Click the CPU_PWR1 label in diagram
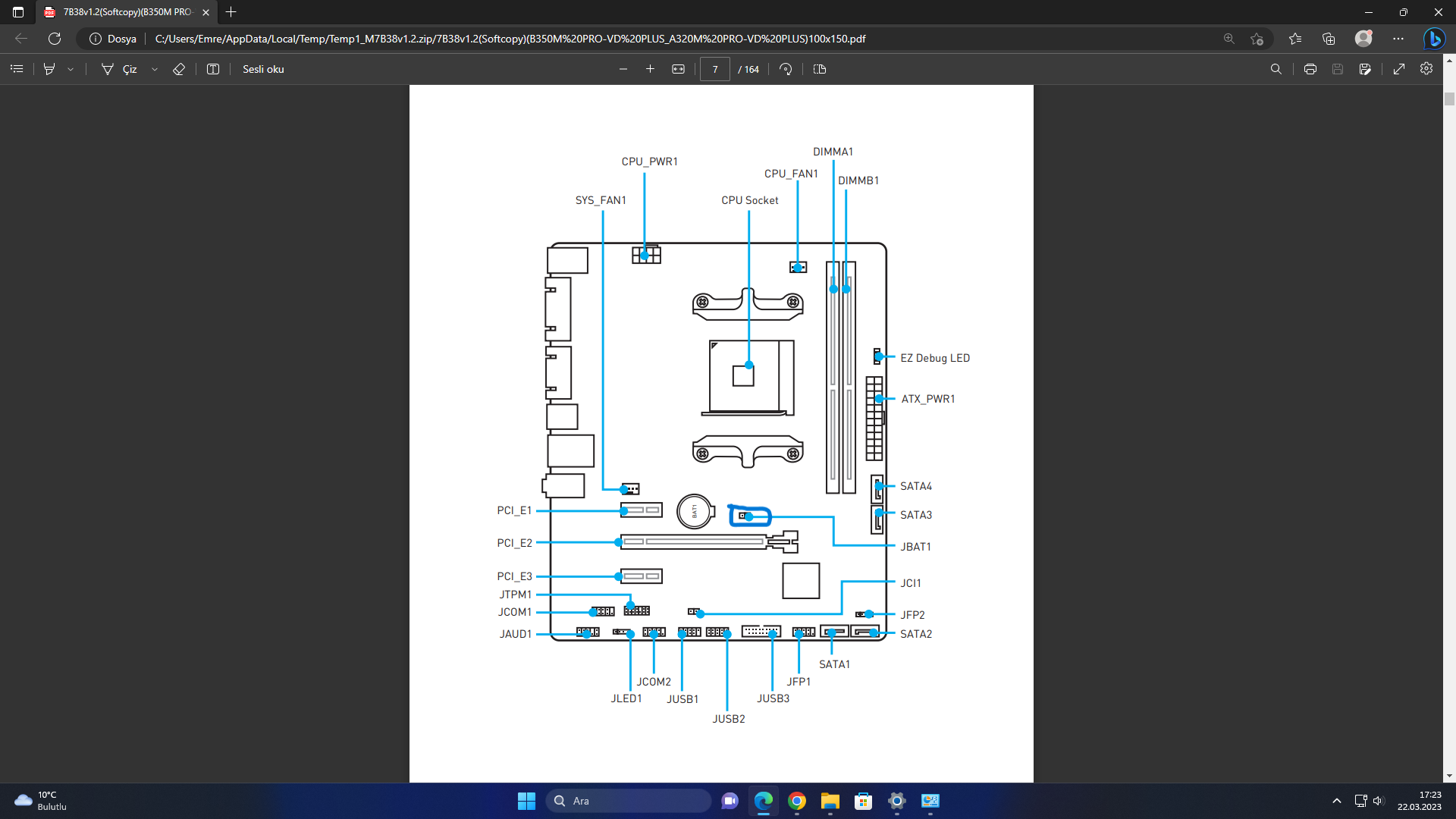This screenshot has height=819, width=1456. point(649,162)
